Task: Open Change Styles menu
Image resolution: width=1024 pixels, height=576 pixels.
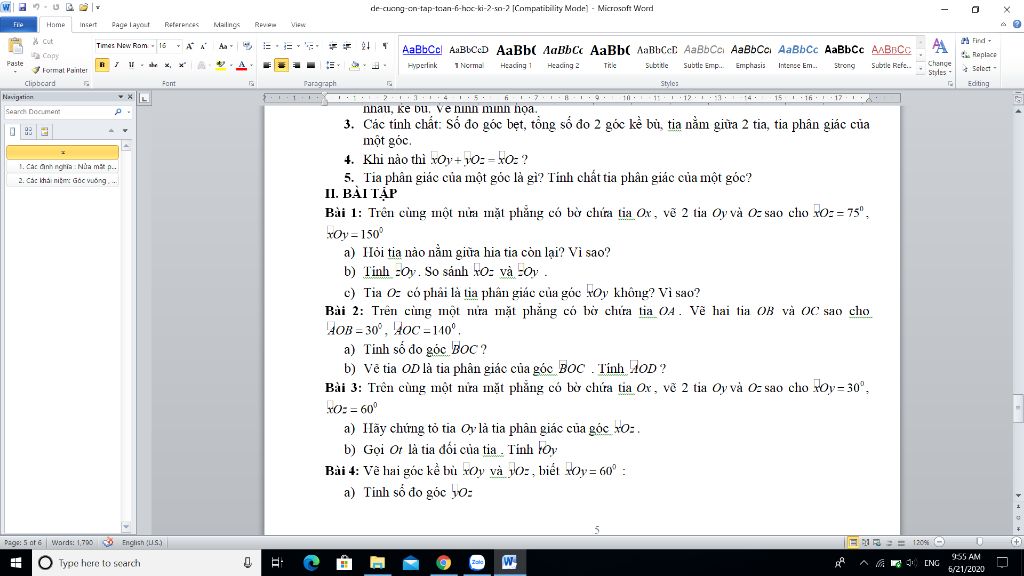Action: tap(939, 57)
